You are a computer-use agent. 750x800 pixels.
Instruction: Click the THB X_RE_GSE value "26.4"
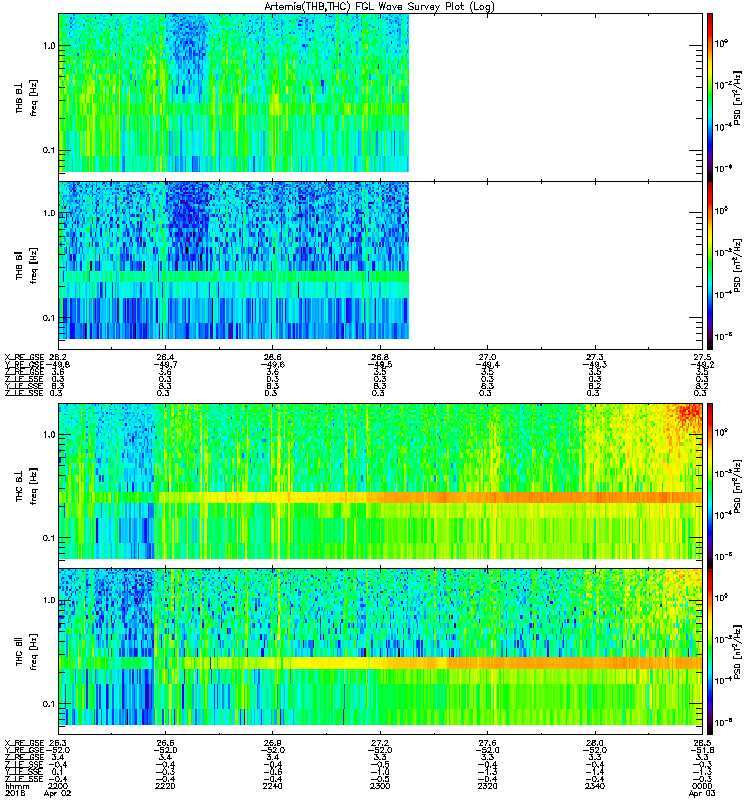pyautogui.click(x=165, y=357)
